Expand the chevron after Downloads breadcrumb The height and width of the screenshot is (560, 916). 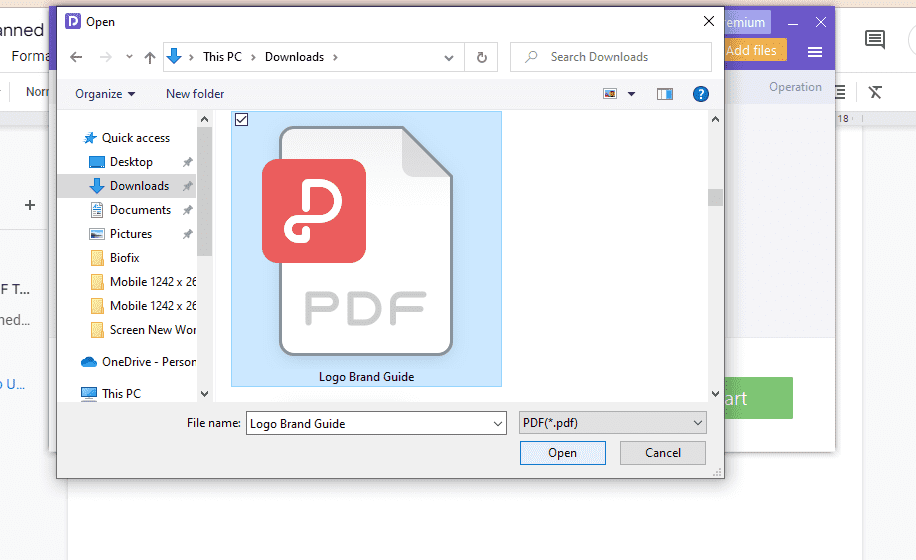(x=335, y=57)
